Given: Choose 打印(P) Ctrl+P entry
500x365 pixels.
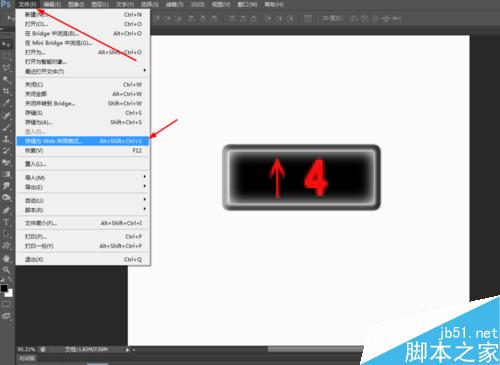Looking at the screenshot, I should [83, 236].
